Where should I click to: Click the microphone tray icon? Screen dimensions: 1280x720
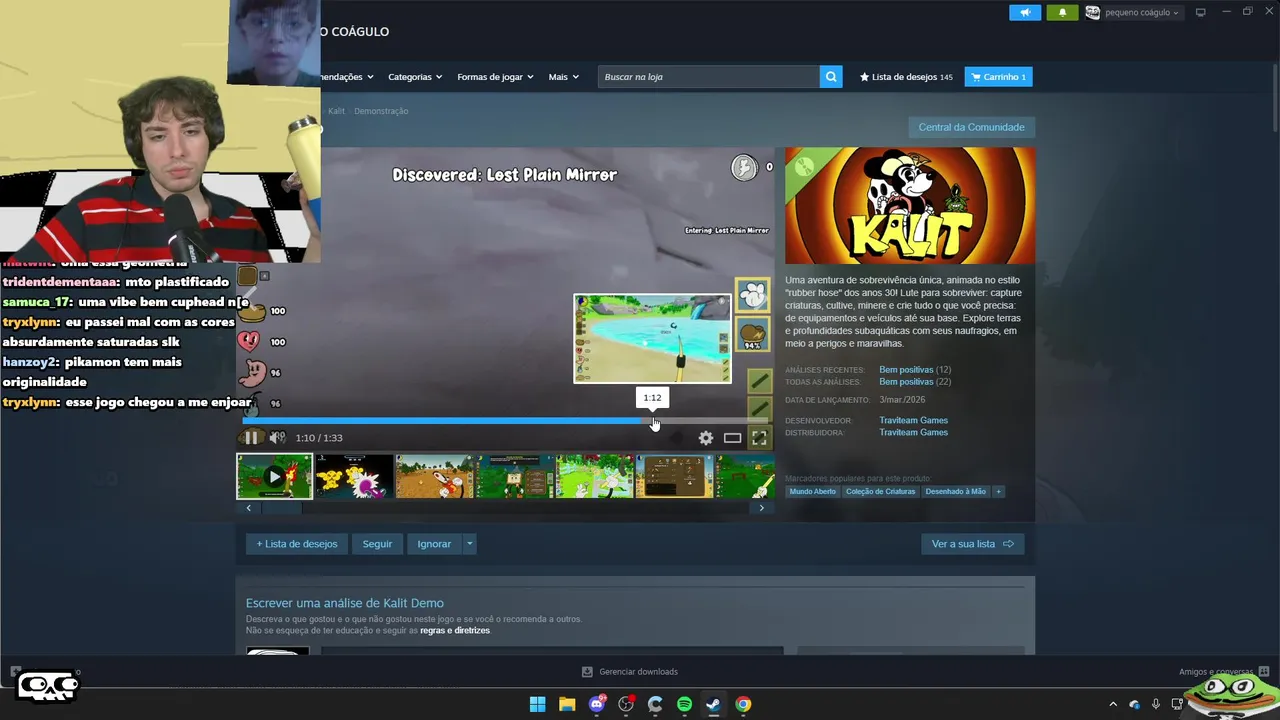(1156, 704)
